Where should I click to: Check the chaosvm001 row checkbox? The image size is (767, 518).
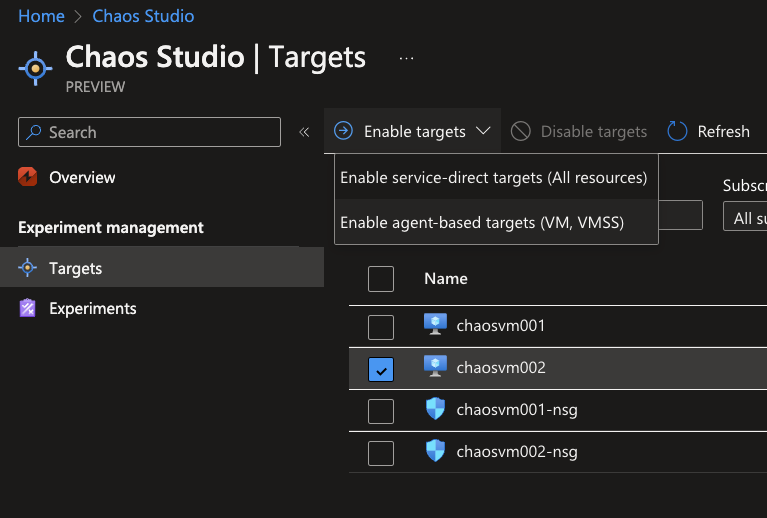click(x=381, y=327)
